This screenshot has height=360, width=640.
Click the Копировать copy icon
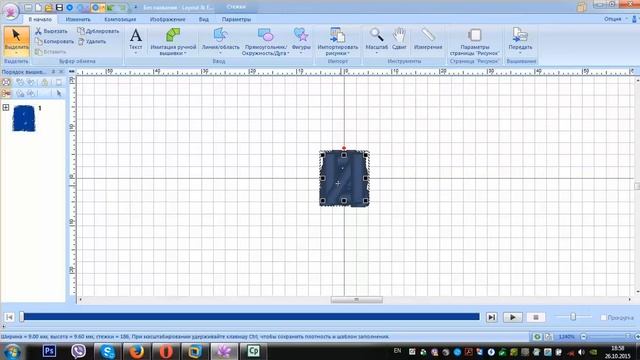38,41
